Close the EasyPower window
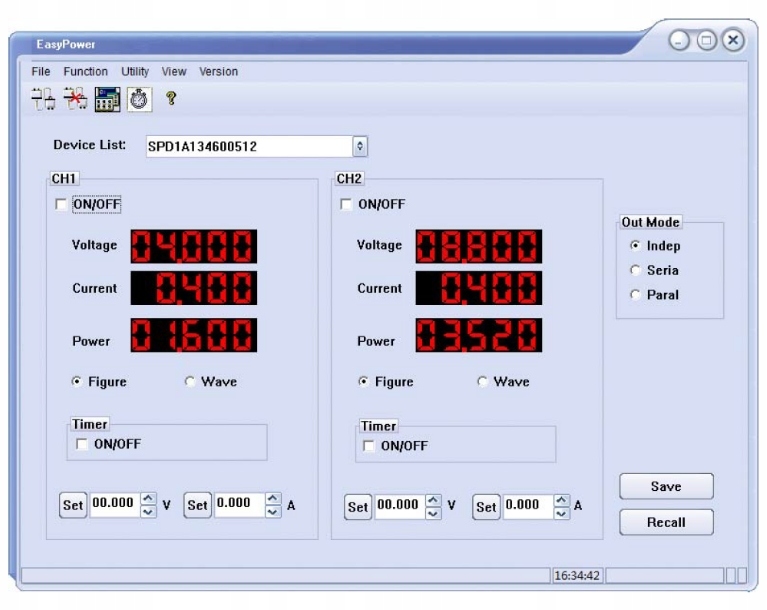The width and height of the screenshot is (767, 610). [733, 41]
